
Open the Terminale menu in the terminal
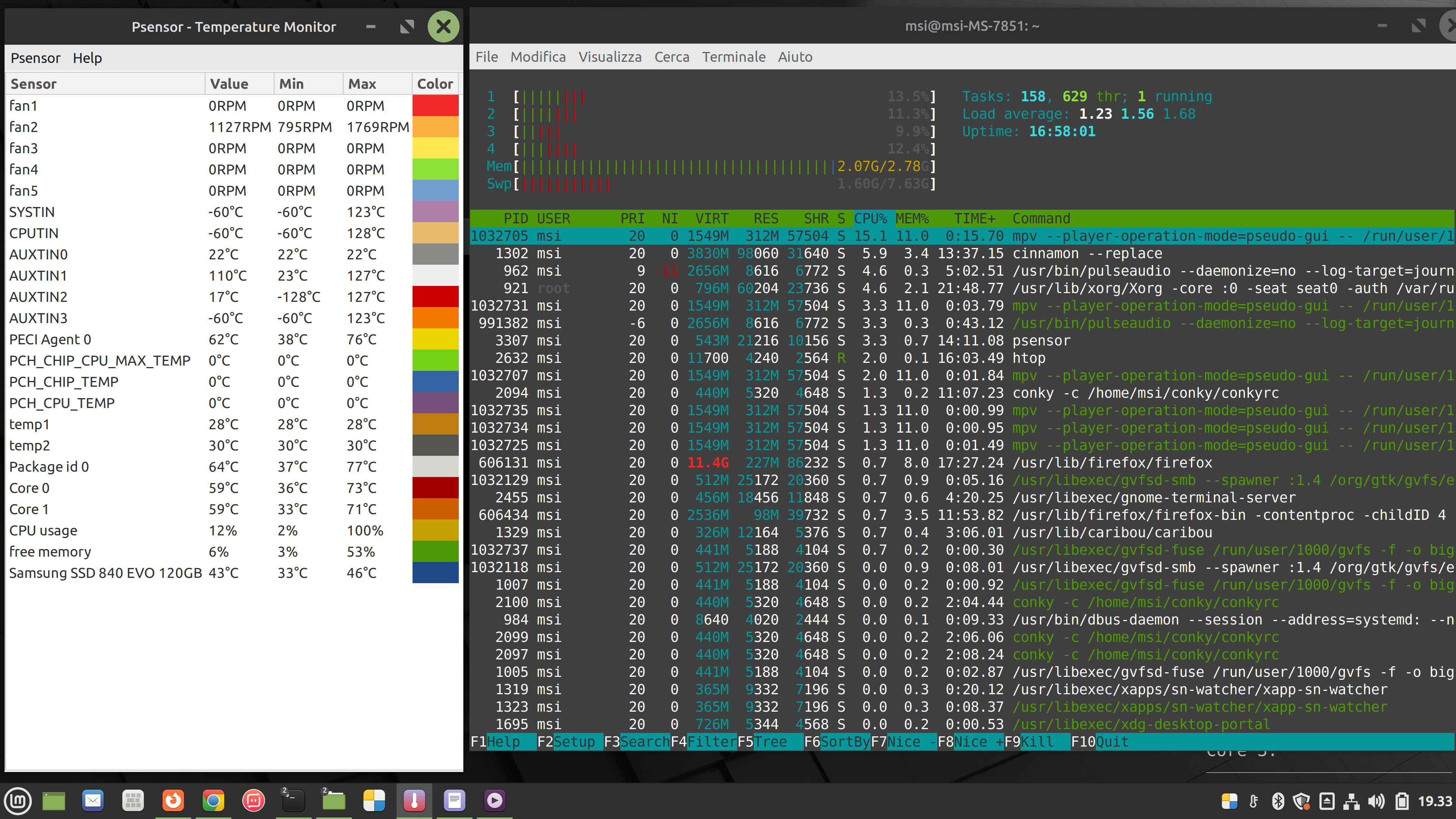[x=733, y=57]
